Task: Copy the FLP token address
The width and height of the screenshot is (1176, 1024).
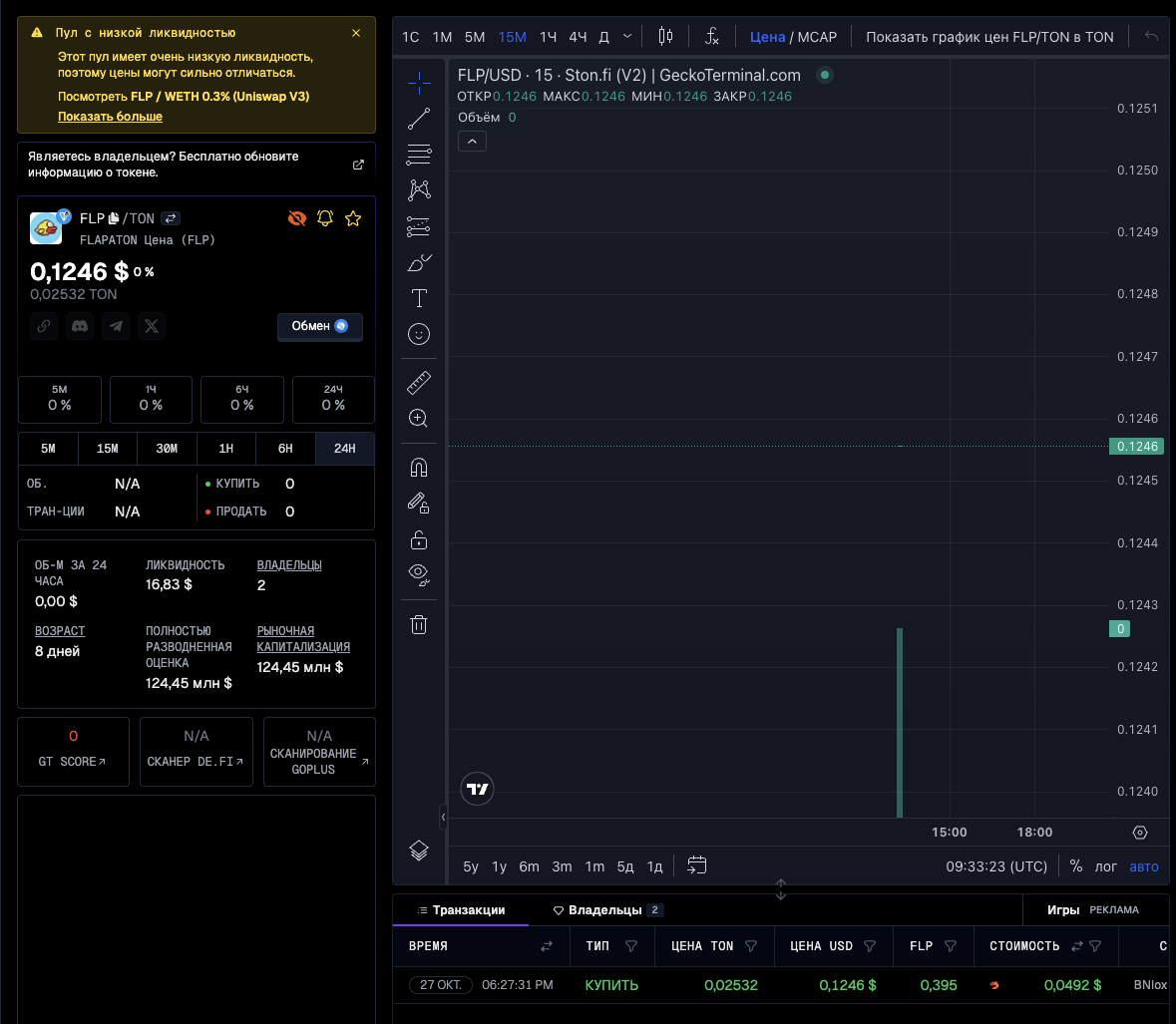Action: coord(114,218)
